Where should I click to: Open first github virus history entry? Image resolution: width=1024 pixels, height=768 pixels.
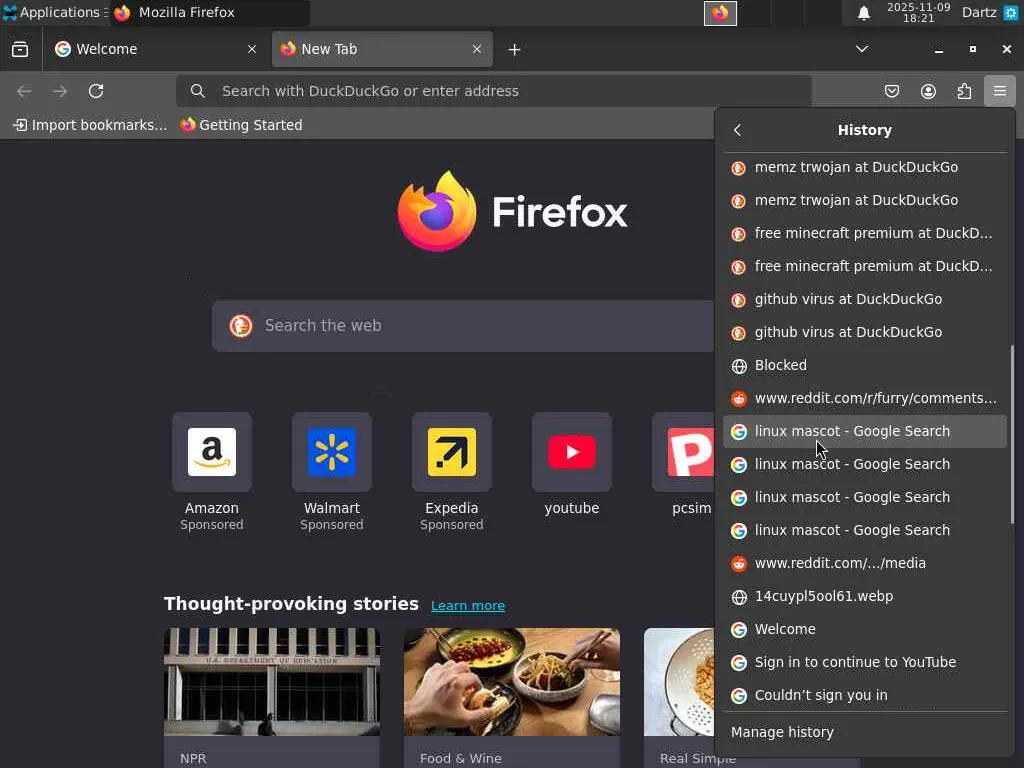pyautogui.click(x=865, y=299)
